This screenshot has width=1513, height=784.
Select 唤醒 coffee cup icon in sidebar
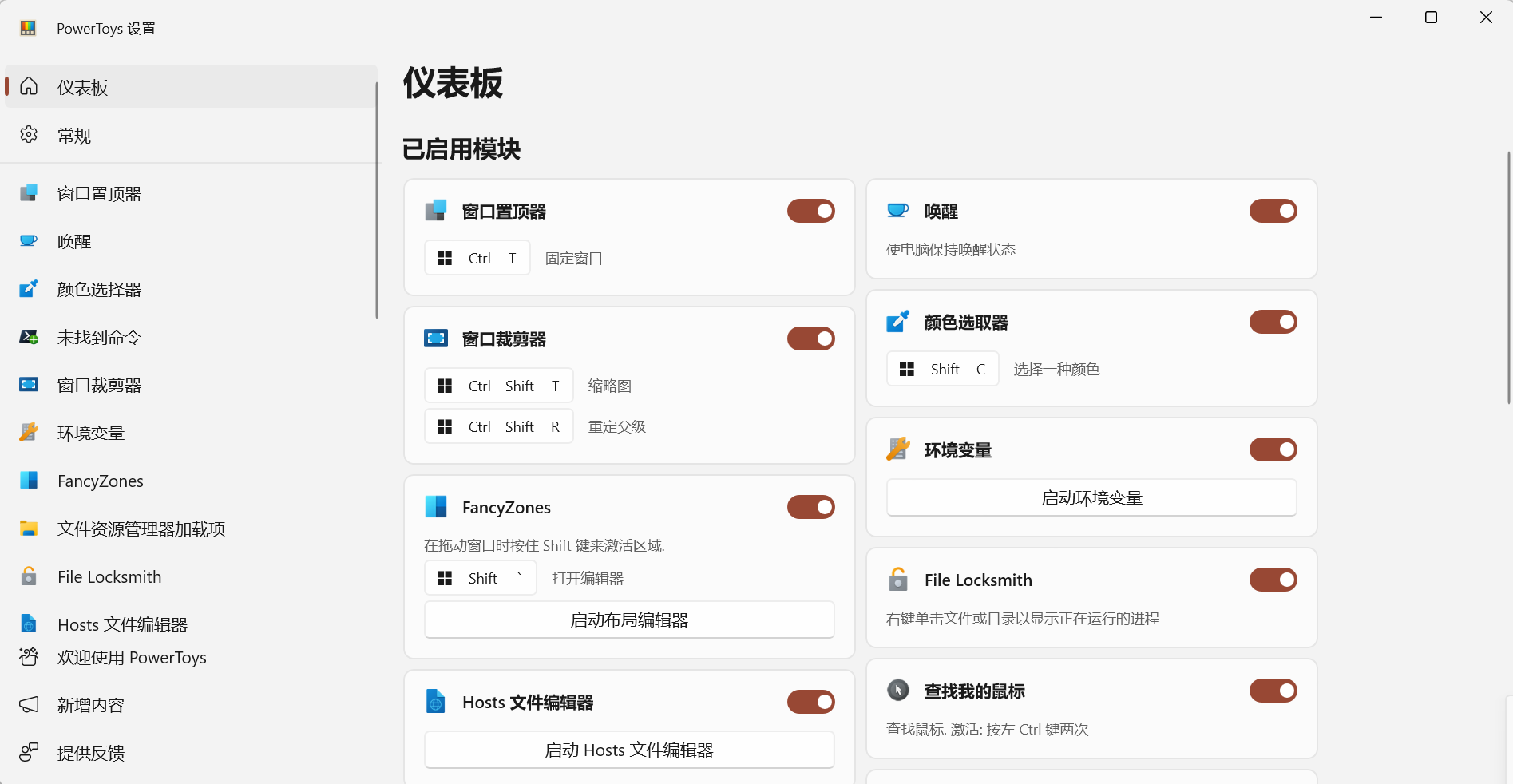pos(29,240)
